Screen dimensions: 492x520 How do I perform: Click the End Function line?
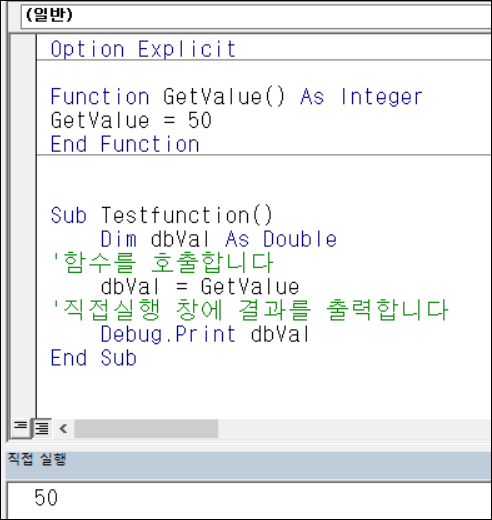pyautogui.click(x=125, y=144)
